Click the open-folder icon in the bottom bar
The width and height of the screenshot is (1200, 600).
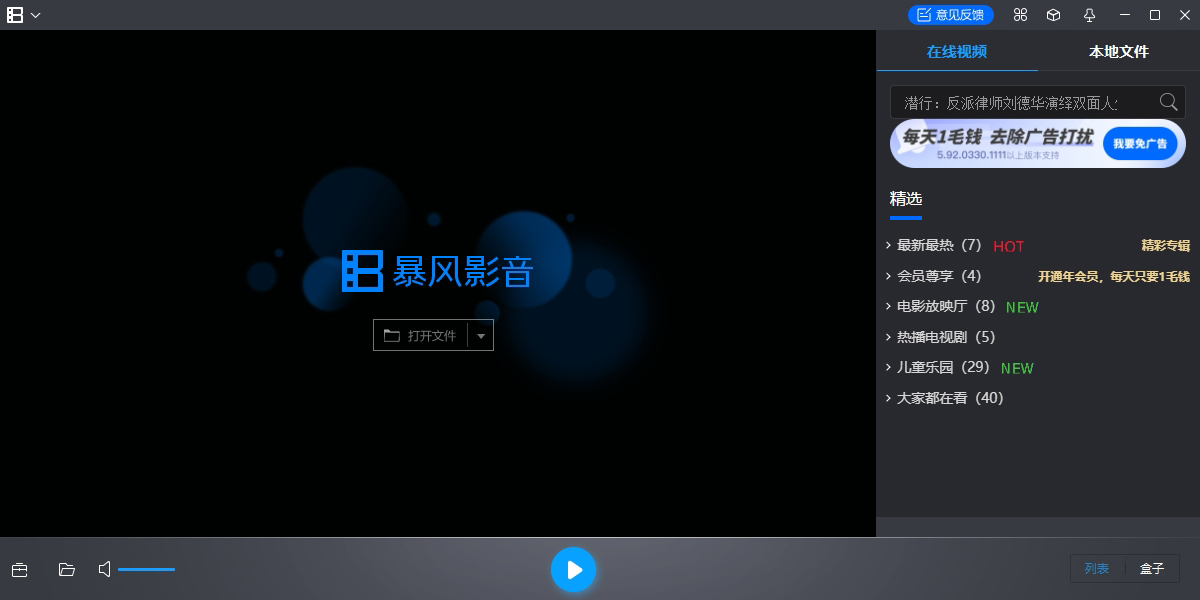coord(67,570)
